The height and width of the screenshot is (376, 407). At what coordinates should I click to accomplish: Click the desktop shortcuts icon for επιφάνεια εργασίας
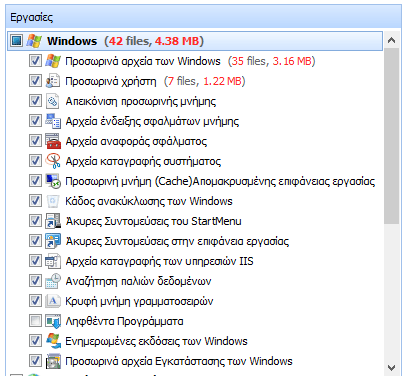(53, 241)
